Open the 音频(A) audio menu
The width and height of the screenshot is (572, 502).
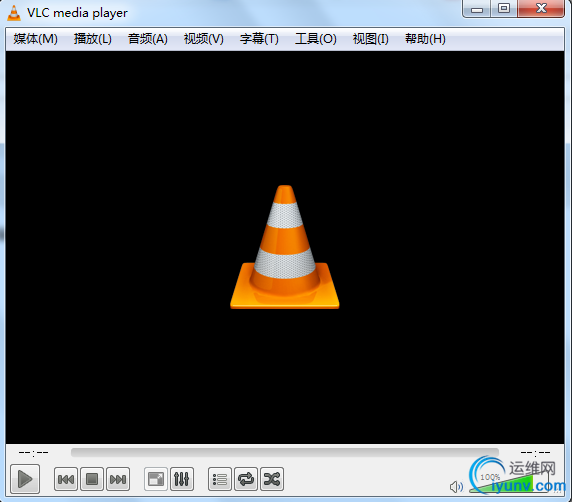148,39
